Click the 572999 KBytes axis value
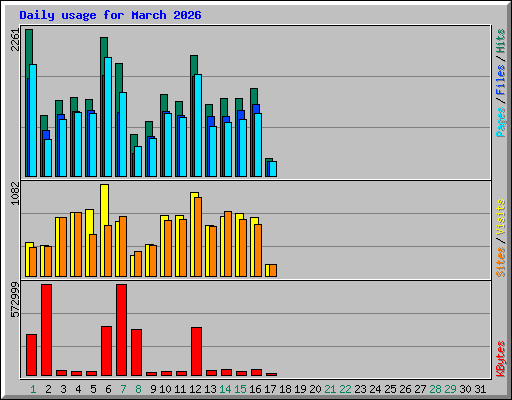This screenshot has width=512, height=400. (15, 300)
